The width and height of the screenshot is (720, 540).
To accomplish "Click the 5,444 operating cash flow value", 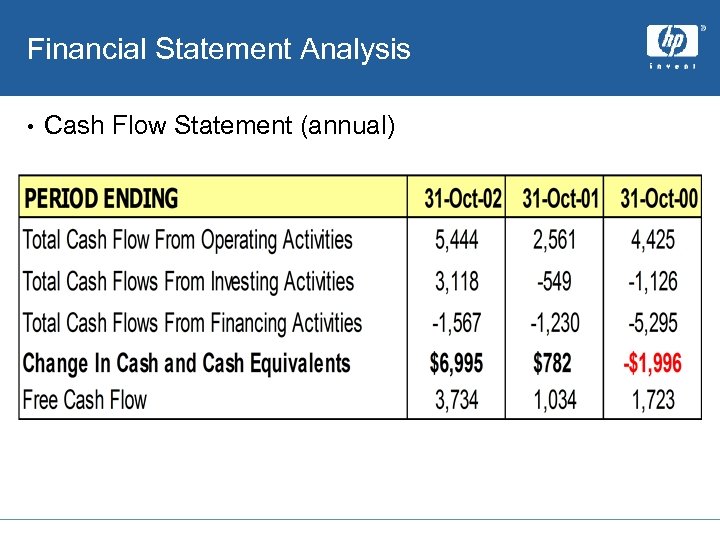I will coord(457,240).
